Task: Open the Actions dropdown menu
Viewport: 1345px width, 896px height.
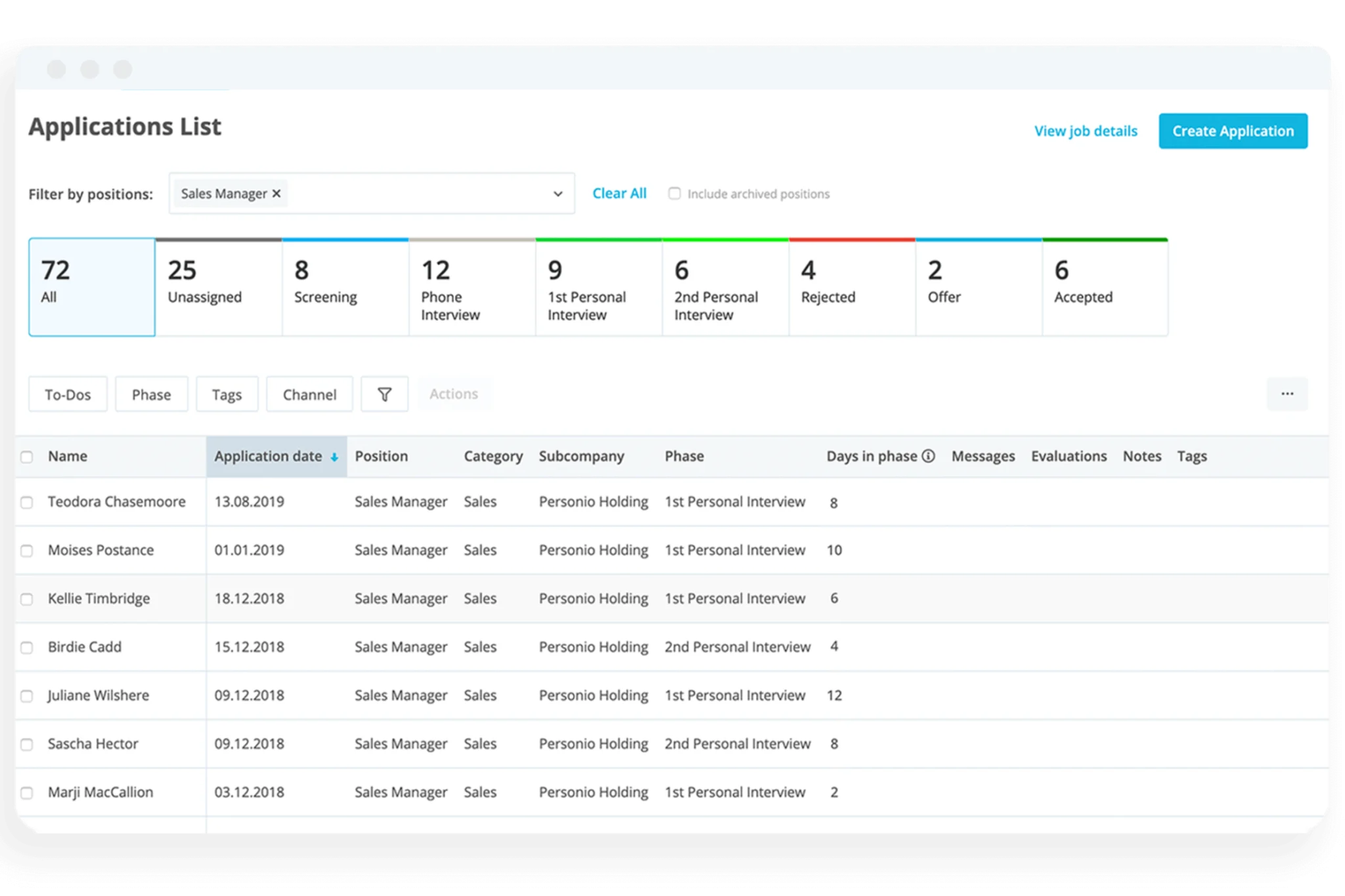Action: coord(453,394)
